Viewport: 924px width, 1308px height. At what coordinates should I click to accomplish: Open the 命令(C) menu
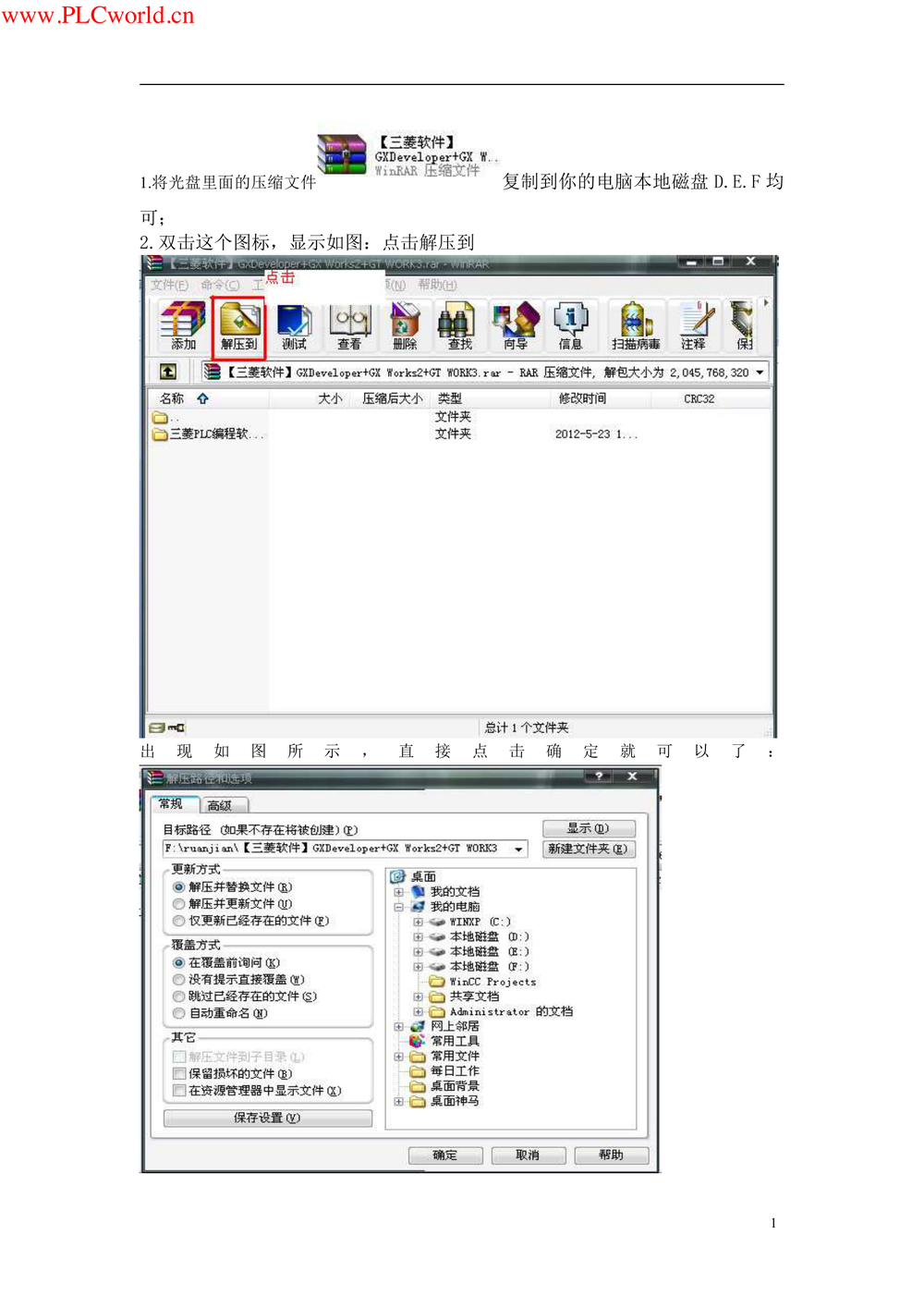[220, 285]
